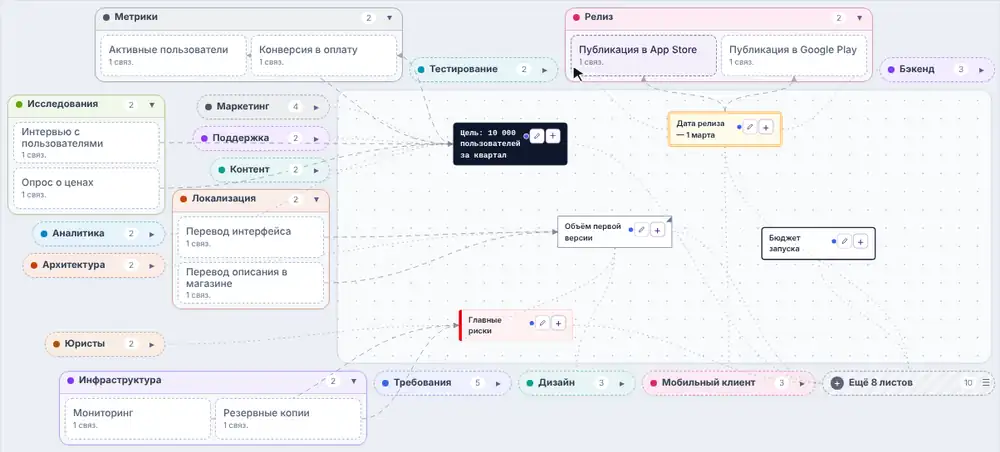This screenshot has height=452, width=1000.
Task: Open the list menu icon next to "Ещё 8 листов"
Action: tap(985, 383)
